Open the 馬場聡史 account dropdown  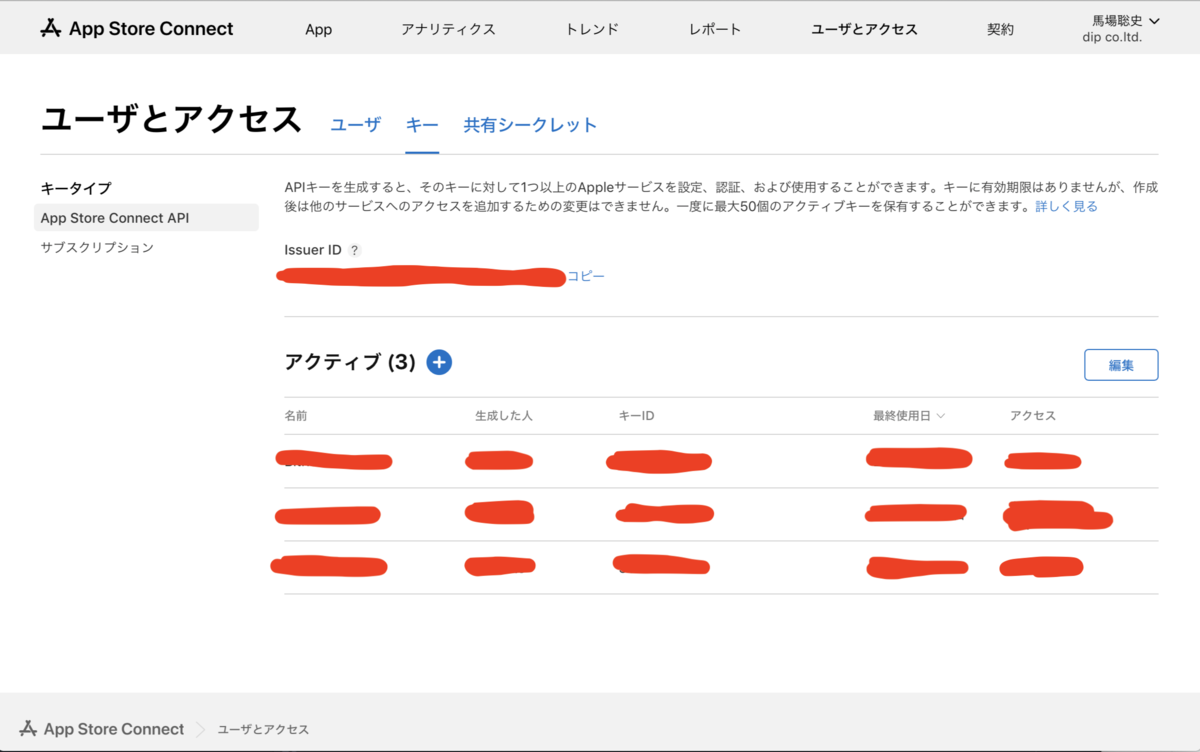[x=1126, y=20]
